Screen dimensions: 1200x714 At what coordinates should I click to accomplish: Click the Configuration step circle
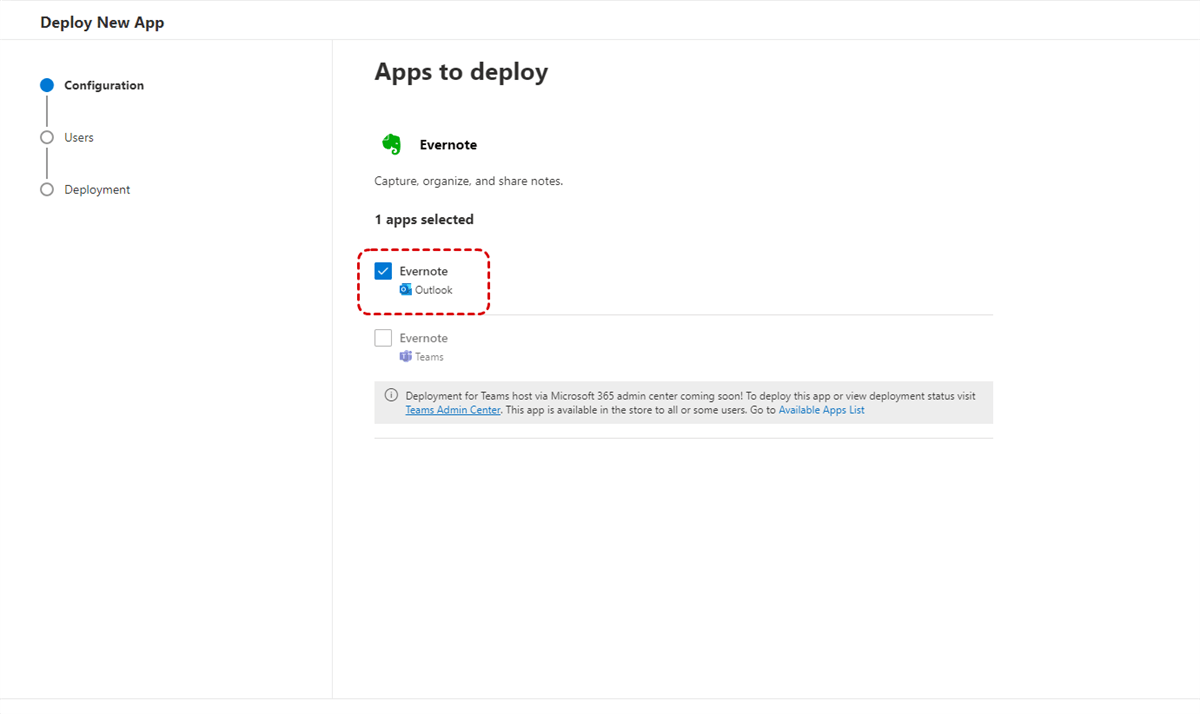point(47,86)
